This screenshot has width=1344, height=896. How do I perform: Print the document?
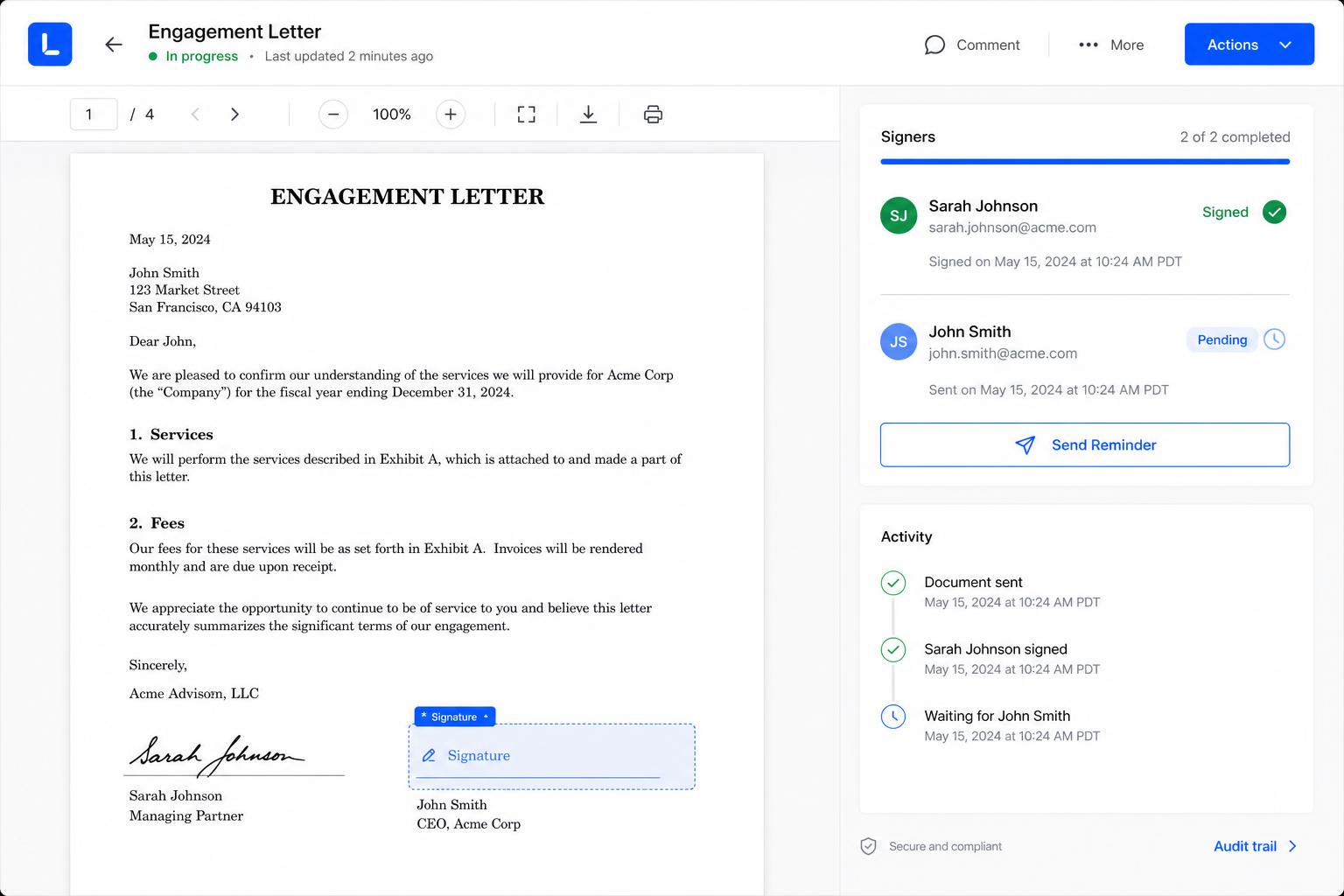[x=653, y=114]
